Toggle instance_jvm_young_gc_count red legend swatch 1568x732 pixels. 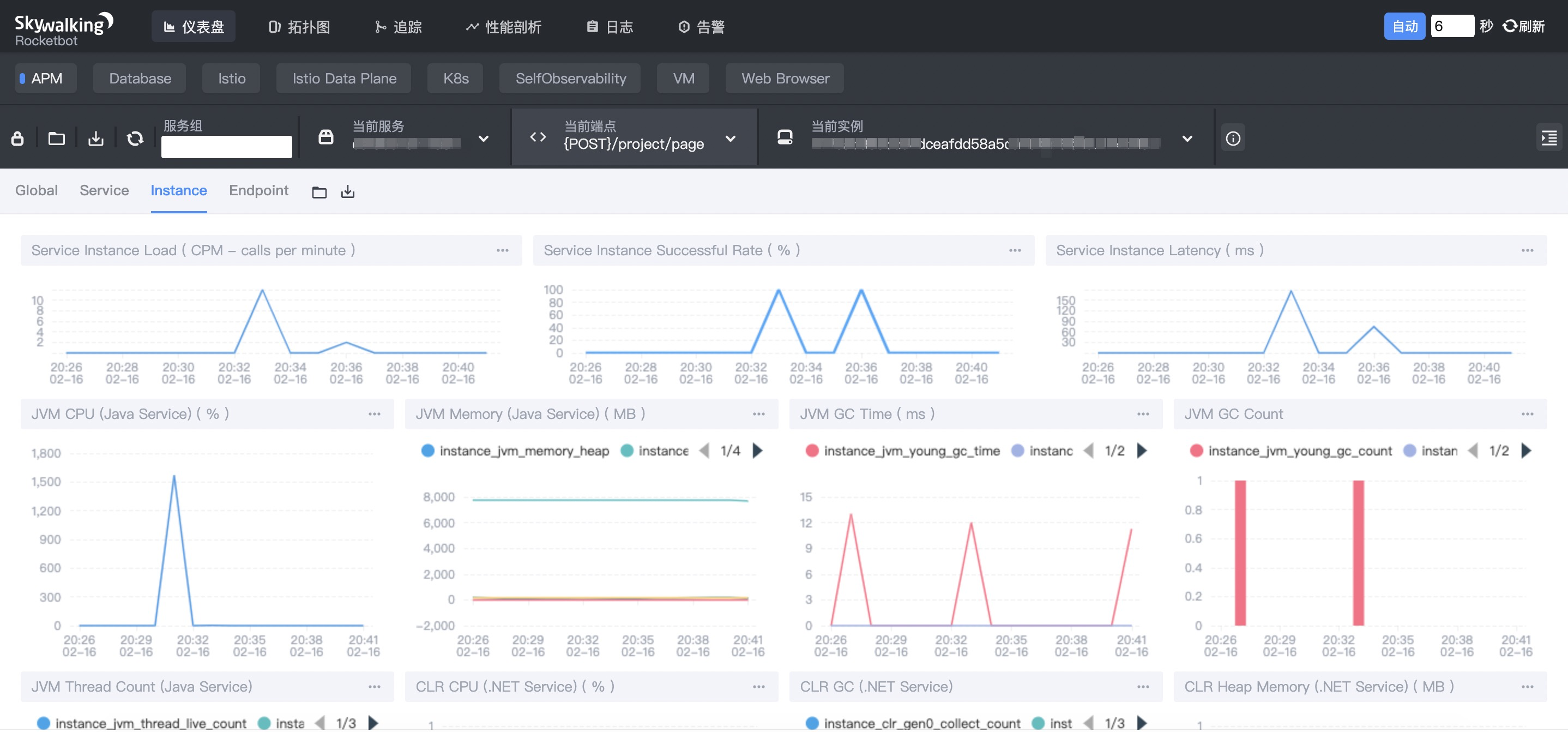[1196, 451]
